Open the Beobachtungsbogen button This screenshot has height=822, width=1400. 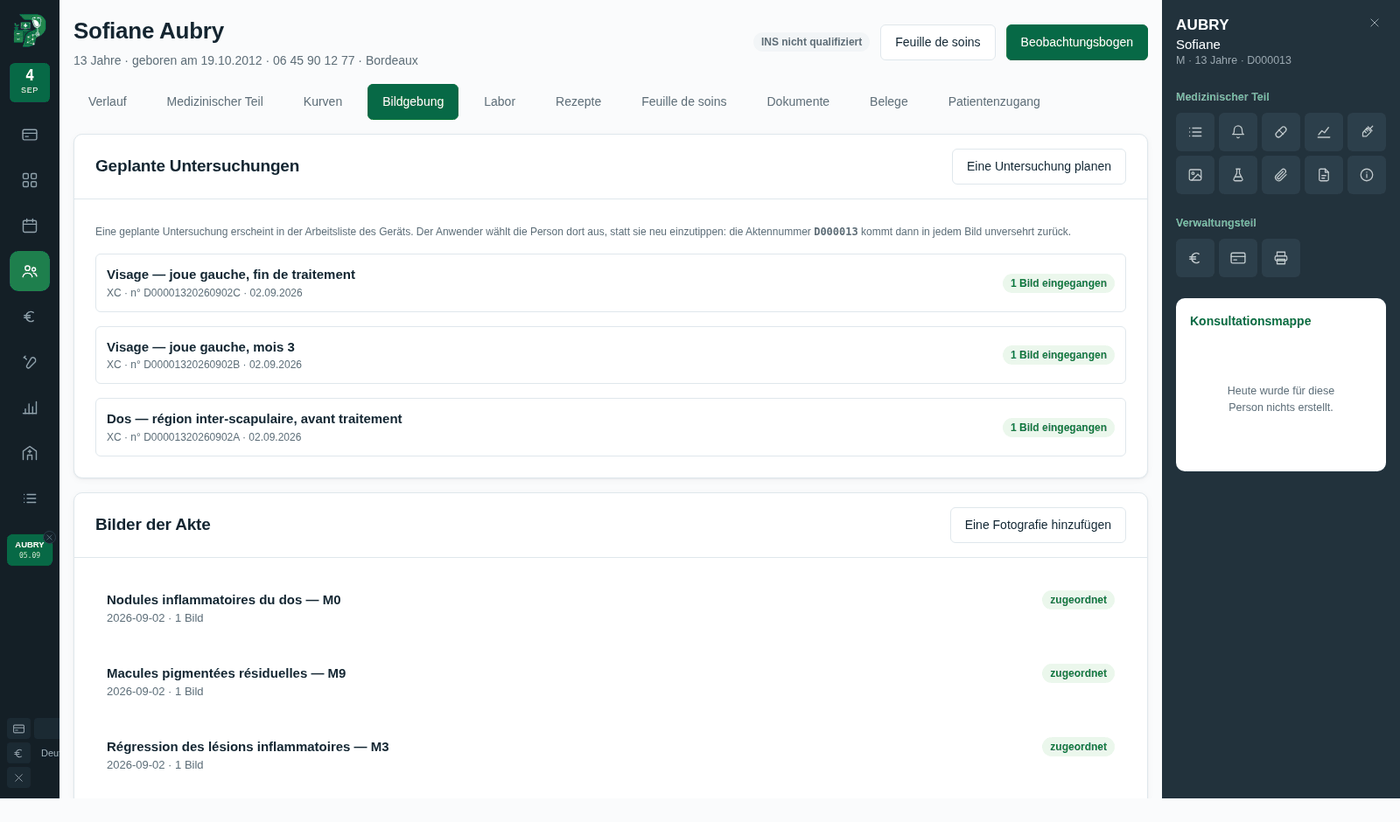1077,42
